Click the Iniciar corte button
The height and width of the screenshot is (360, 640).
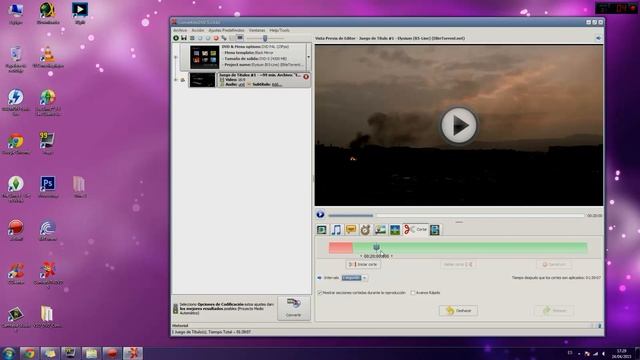[363, 264]
